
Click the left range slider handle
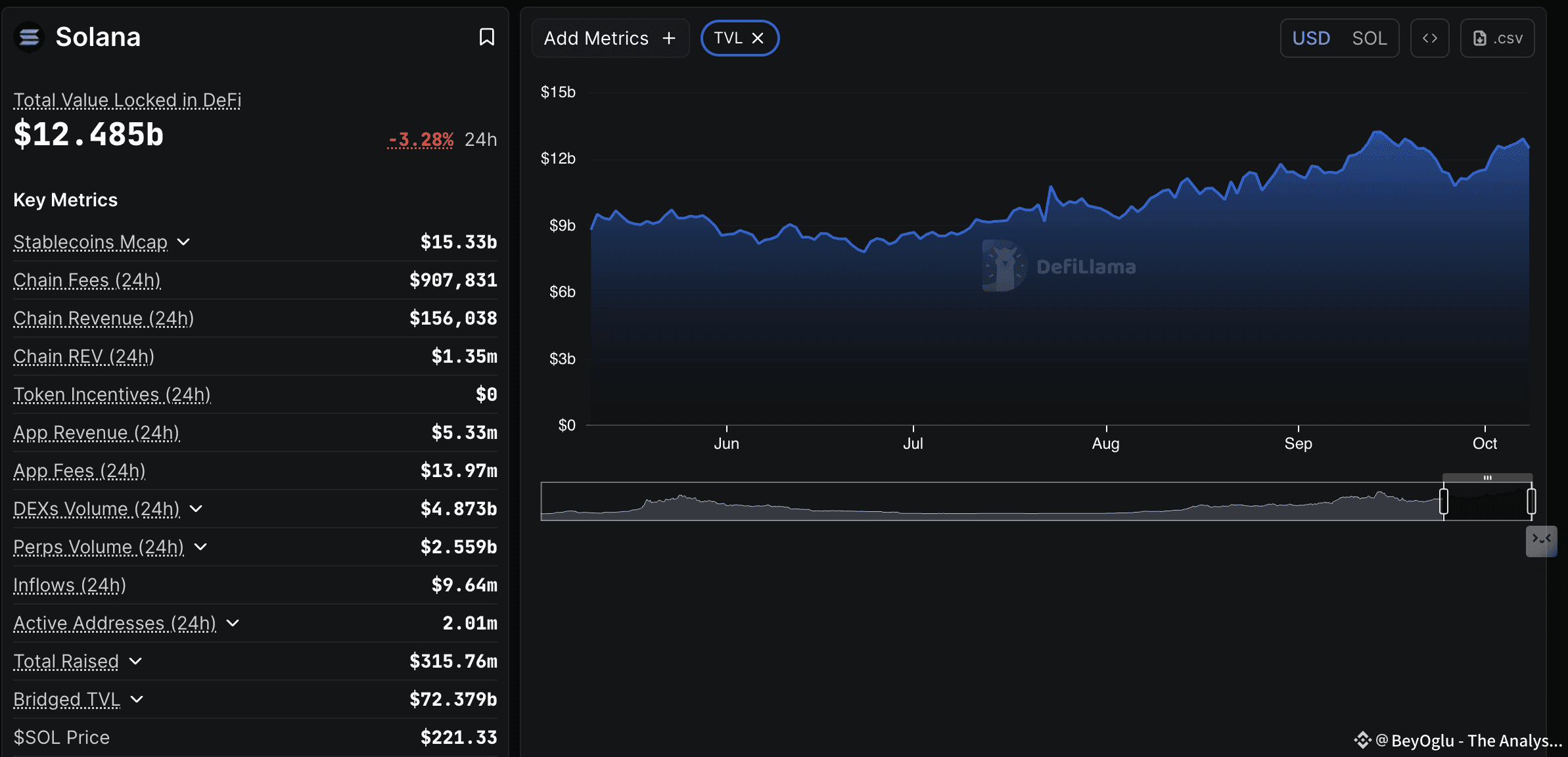(1444, 501)
